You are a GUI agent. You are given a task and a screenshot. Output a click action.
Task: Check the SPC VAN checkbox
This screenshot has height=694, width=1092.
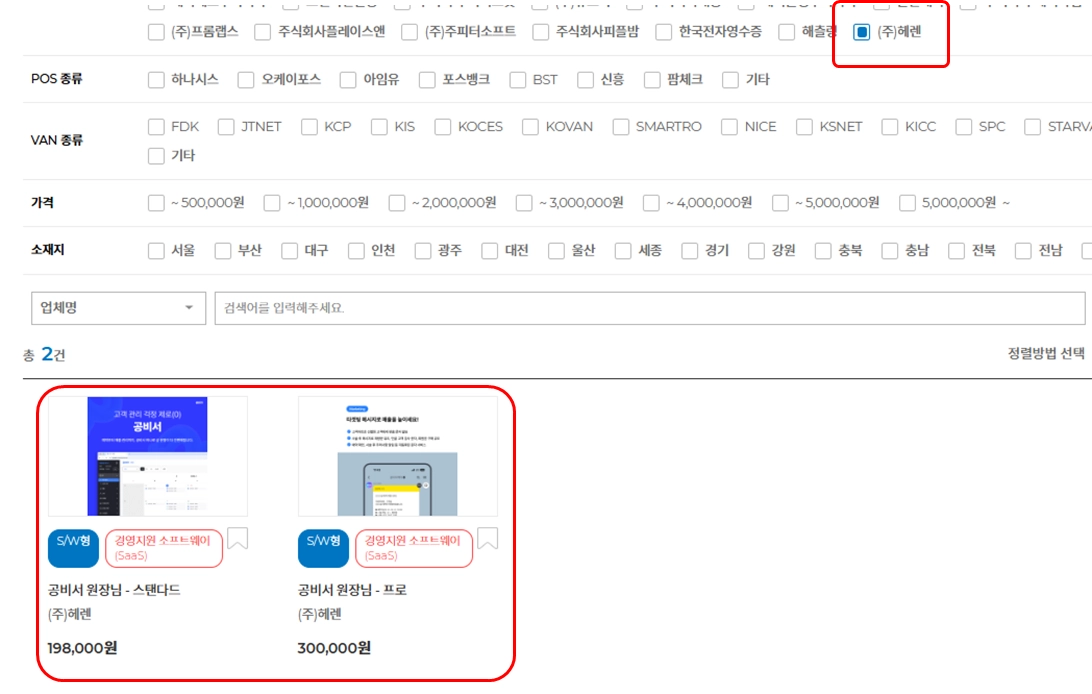click(963, 127)
